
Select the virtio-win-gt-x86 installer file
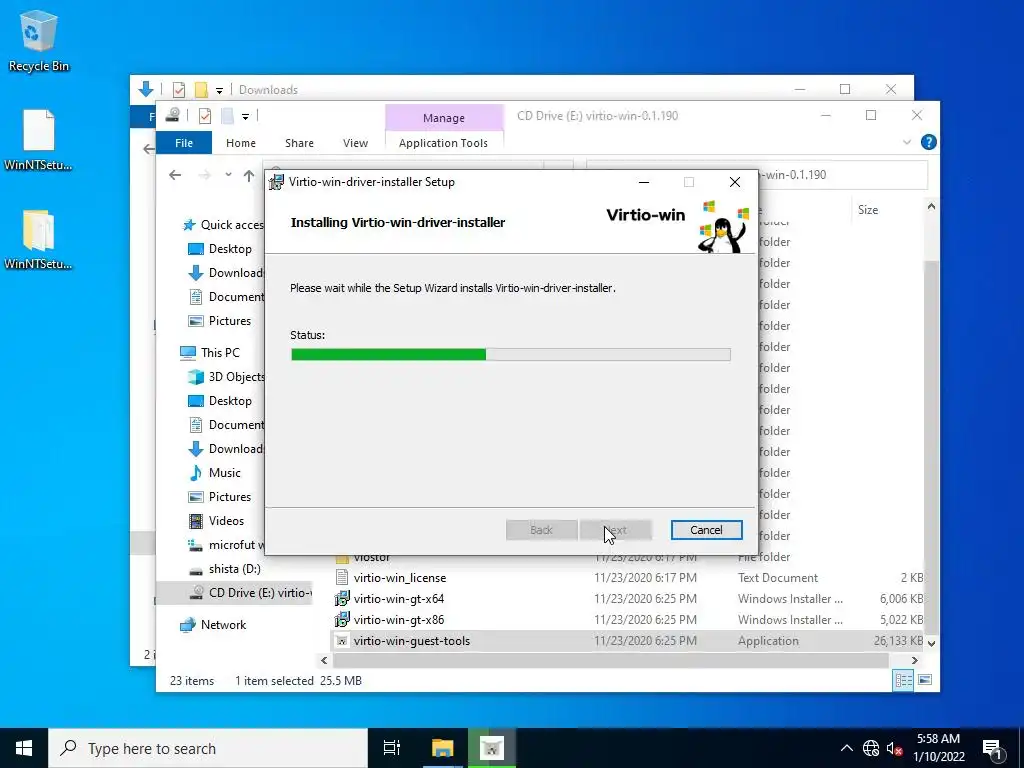click(398, 620)
